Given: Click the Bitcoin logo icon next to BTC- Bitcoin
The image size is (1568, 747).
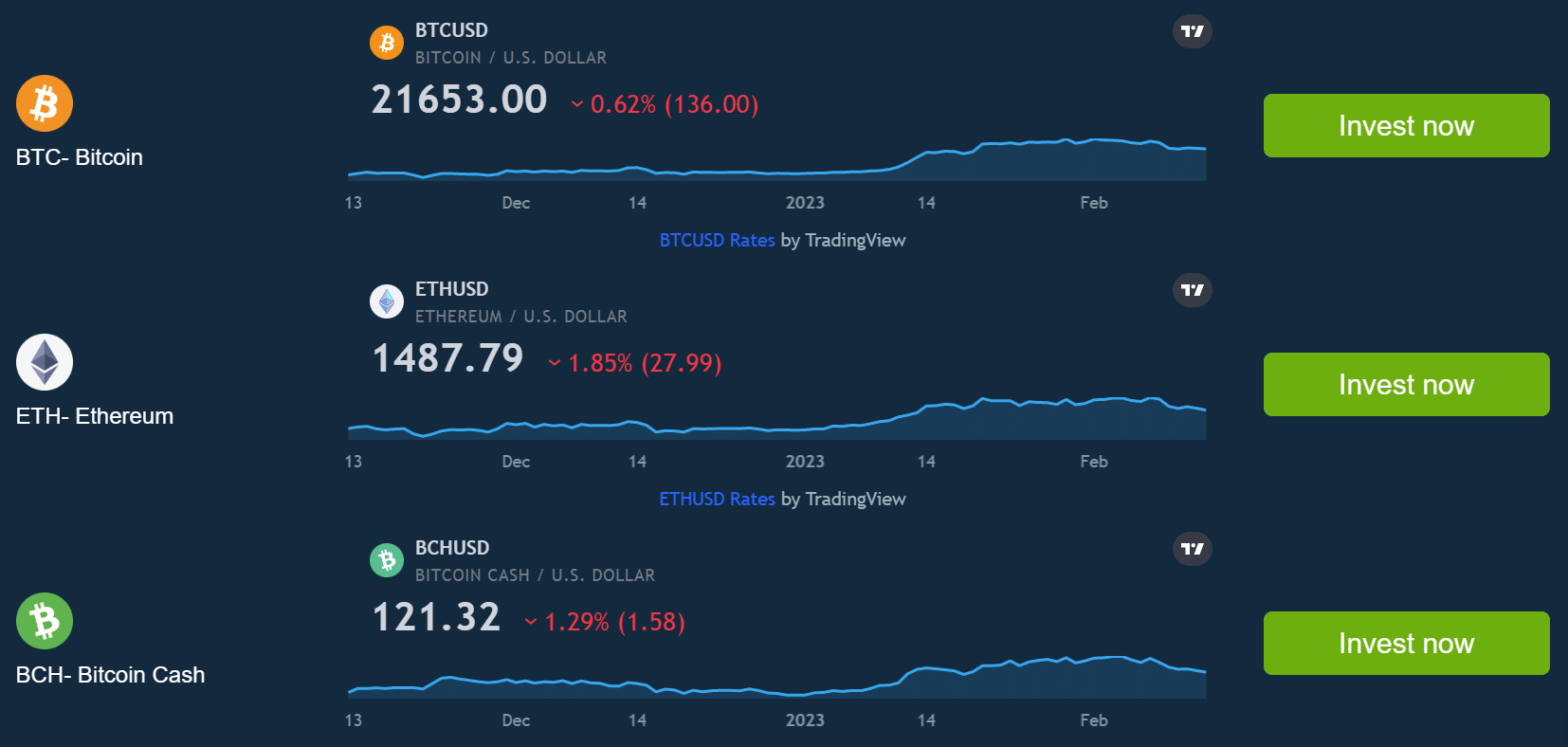Looking at the screenshot, I should (44, 102).
